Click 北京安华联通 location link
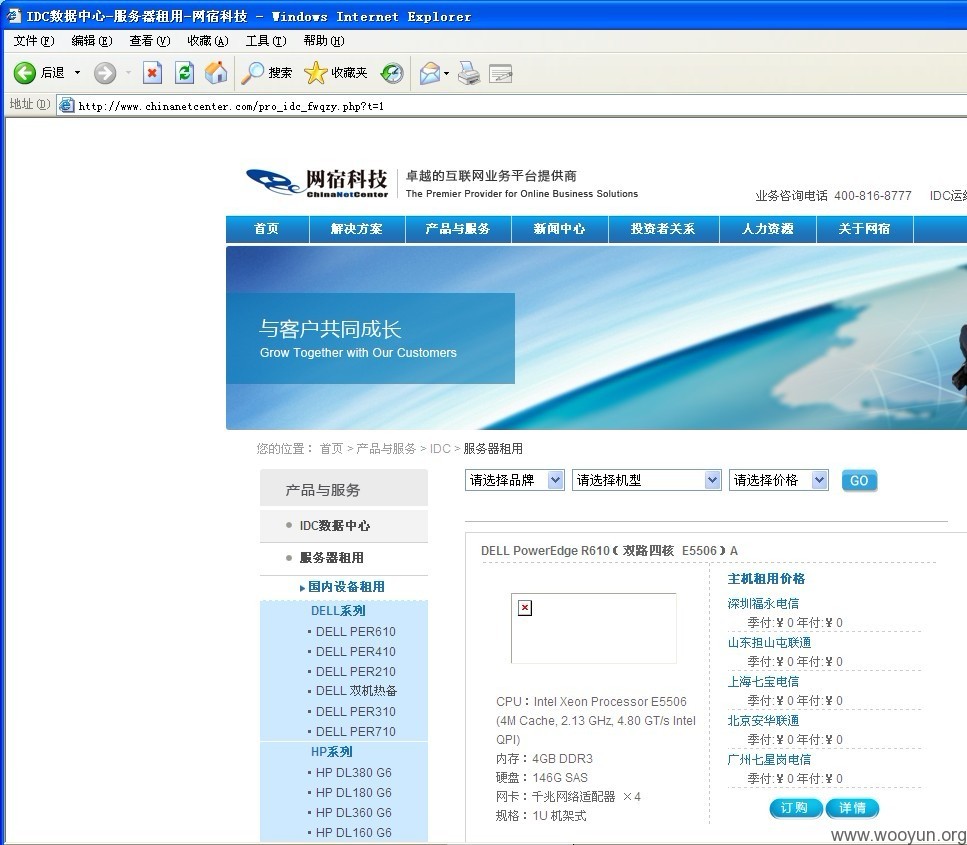 click(763, 720)
